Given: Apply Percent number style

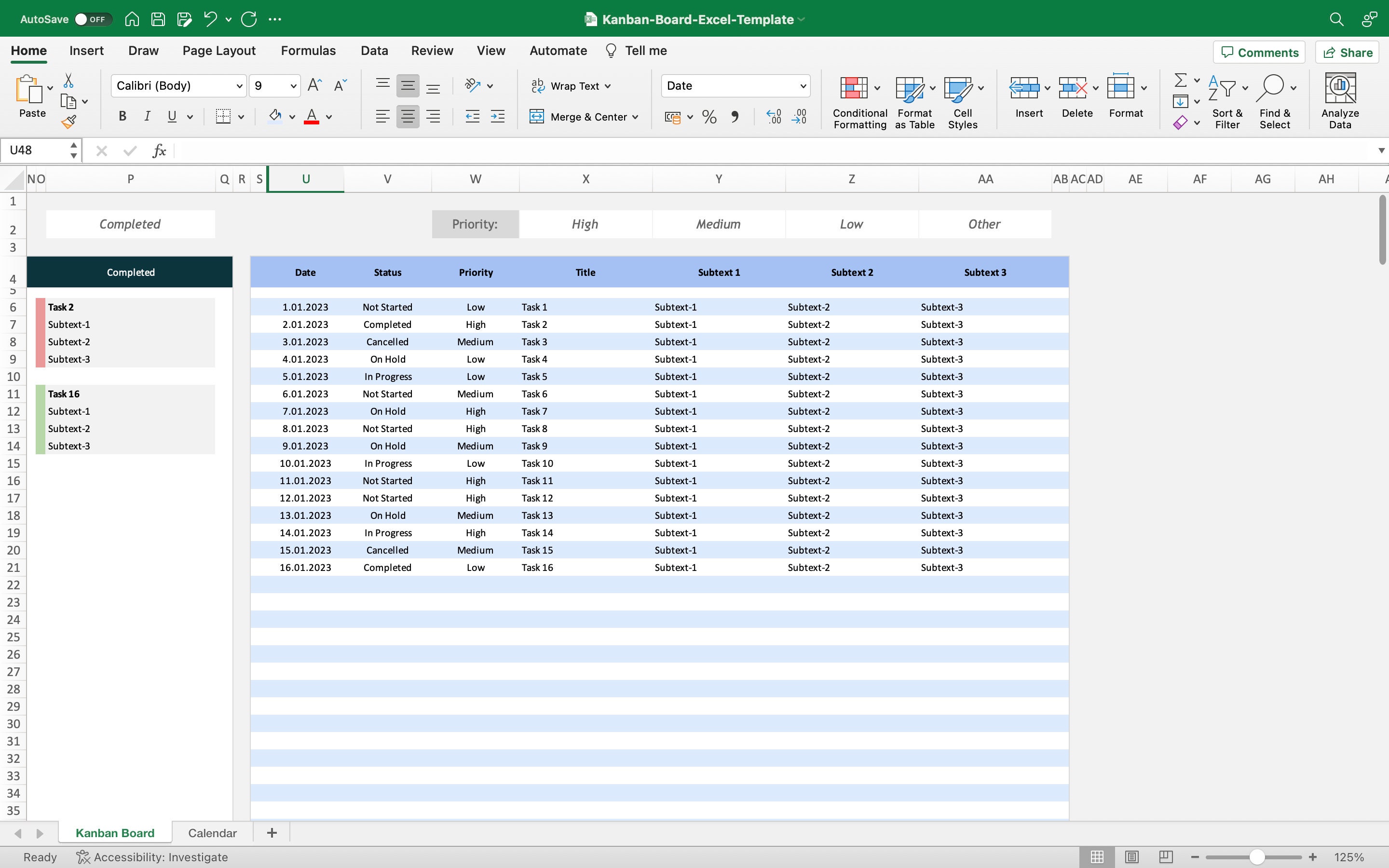Looking at the screenshot, I should click(x=709, y=117).
